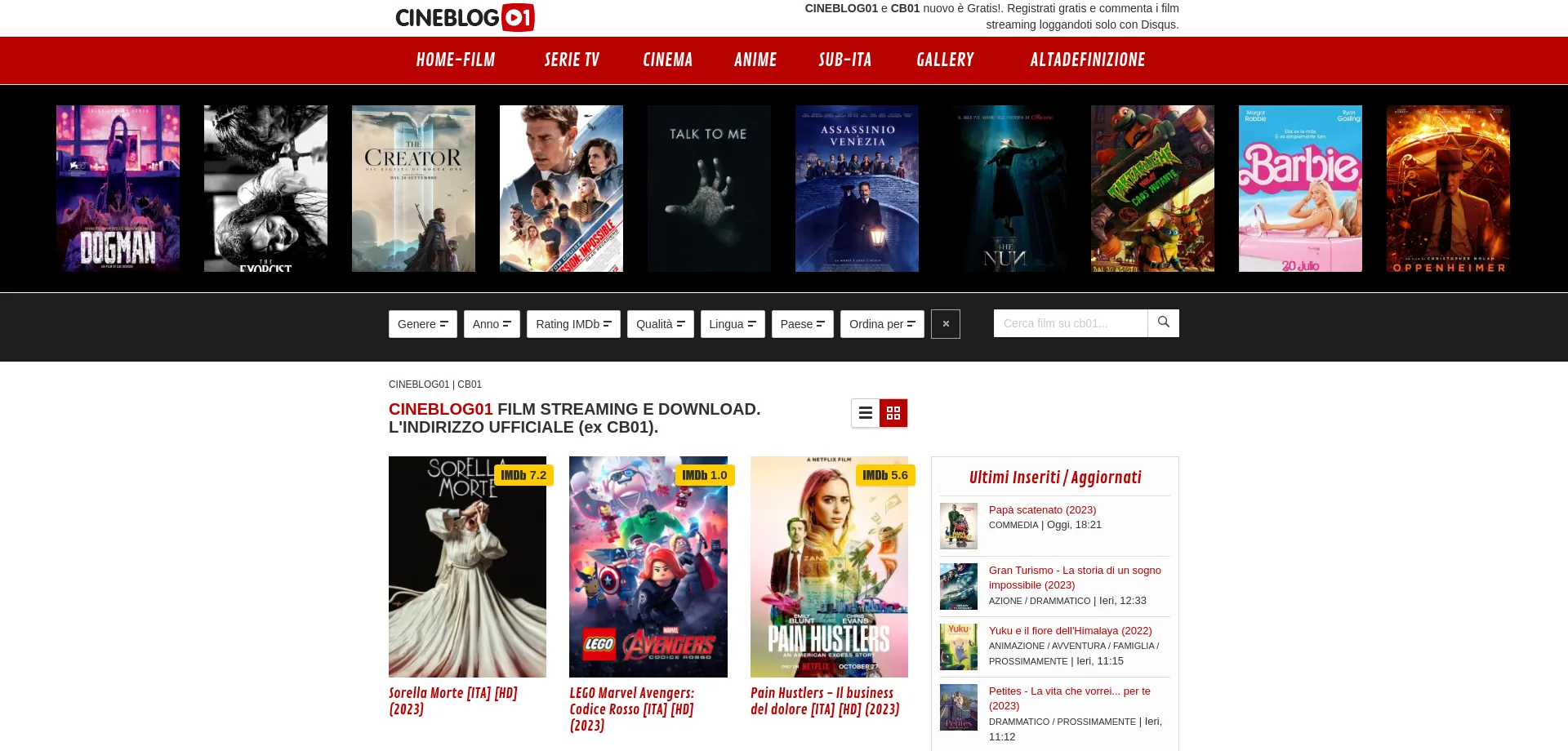Open the Altadefinizione menu item

click(1087, 60)
